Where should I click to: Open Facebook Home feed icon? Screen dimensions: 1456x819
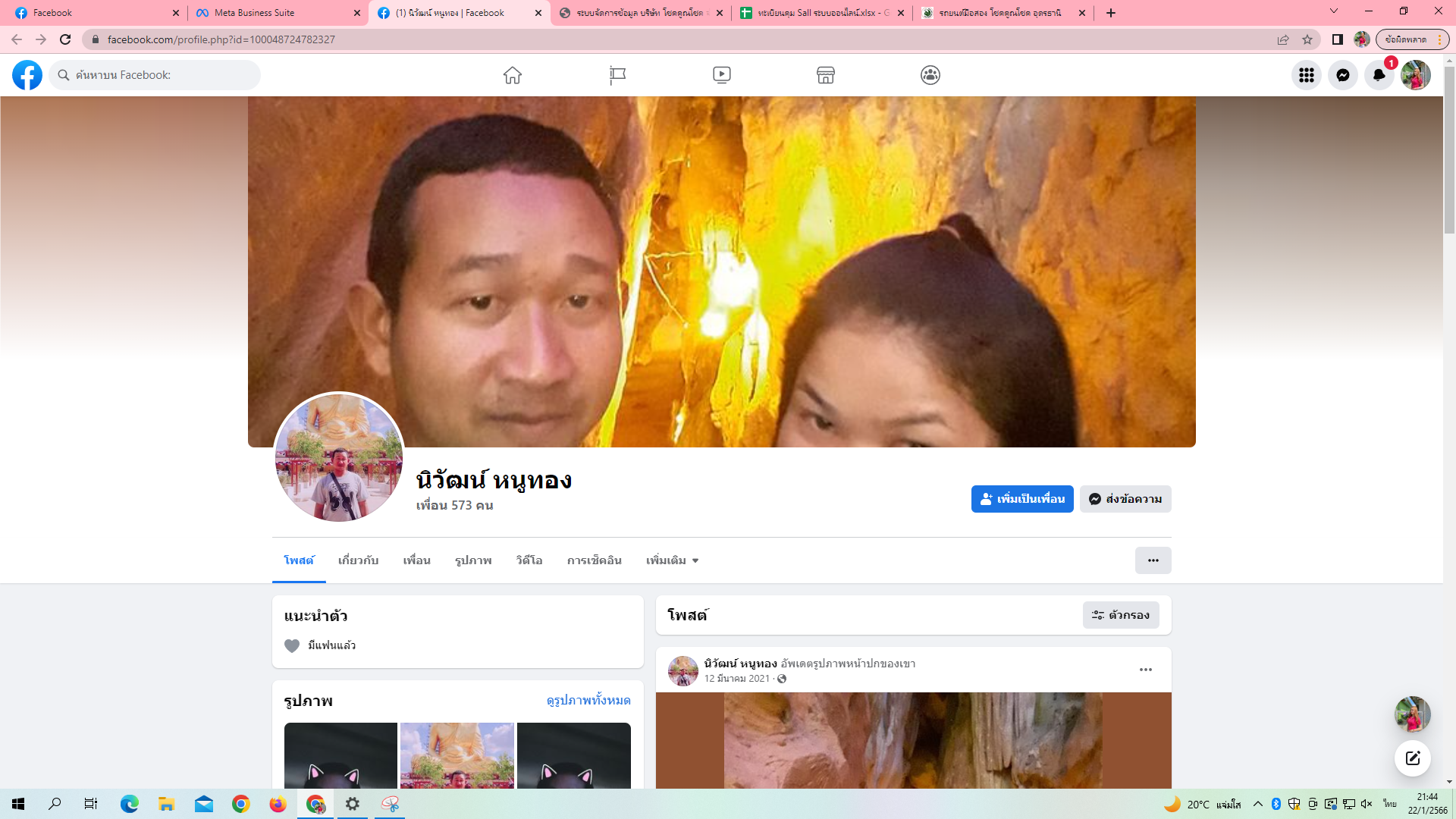click(513, 75)
